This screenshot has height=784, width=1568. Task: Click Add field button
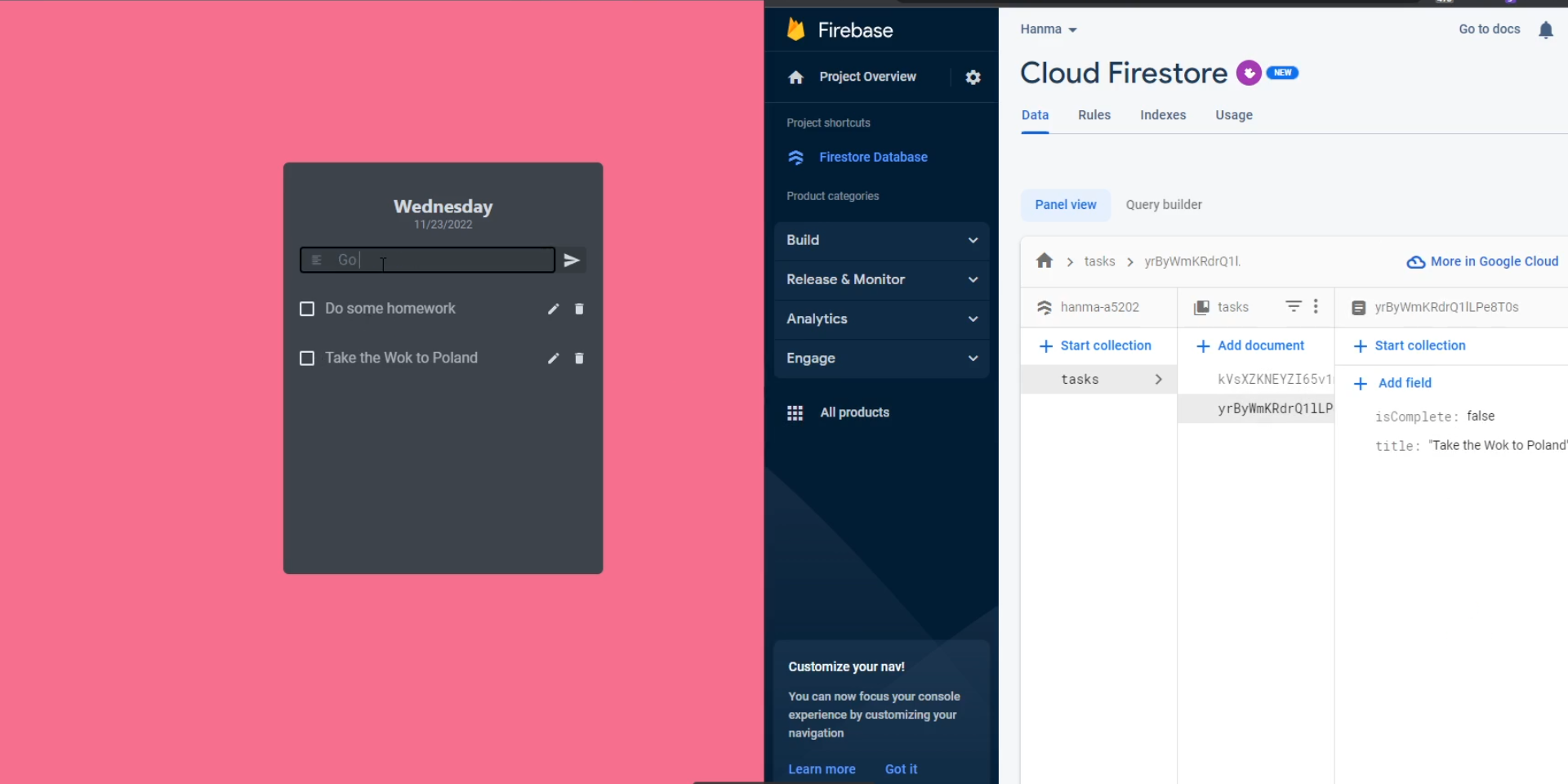point(1392,383)
